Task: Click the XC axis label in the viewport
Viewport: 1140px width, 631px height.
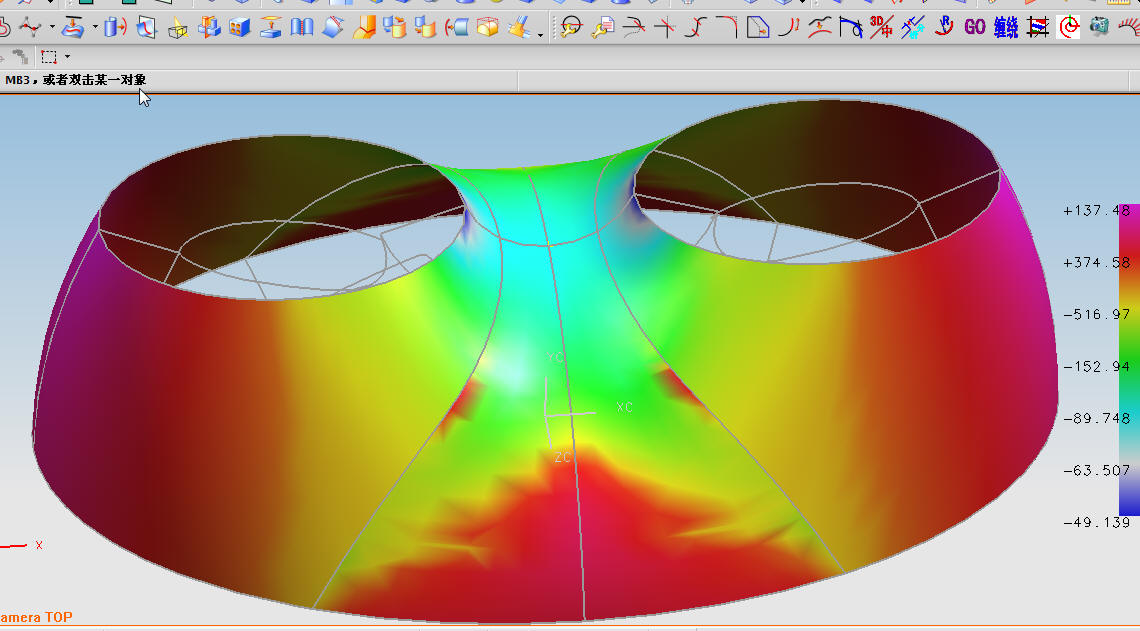Action: click(625, 407)
